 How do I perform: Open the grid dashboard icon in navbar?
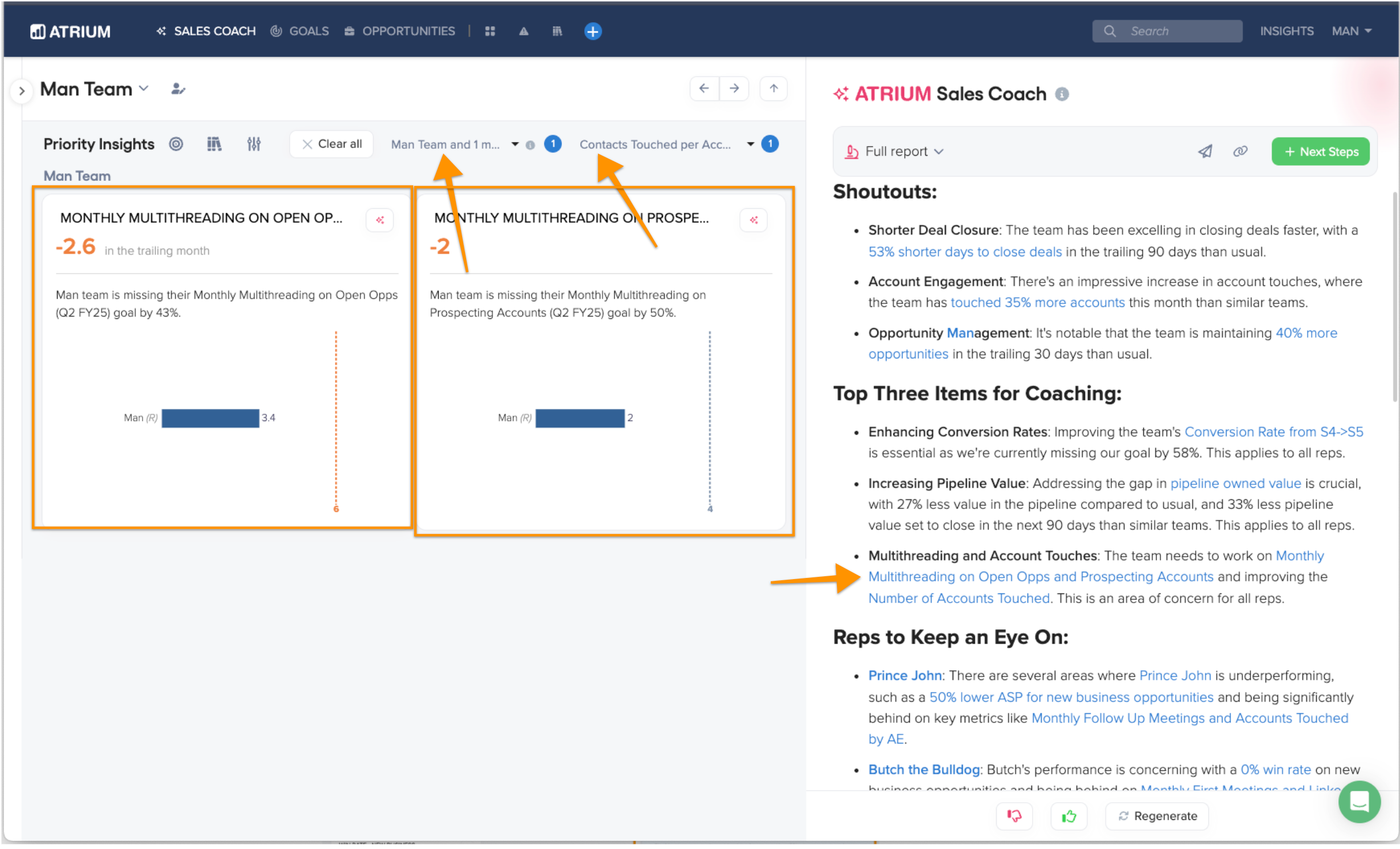489,31
